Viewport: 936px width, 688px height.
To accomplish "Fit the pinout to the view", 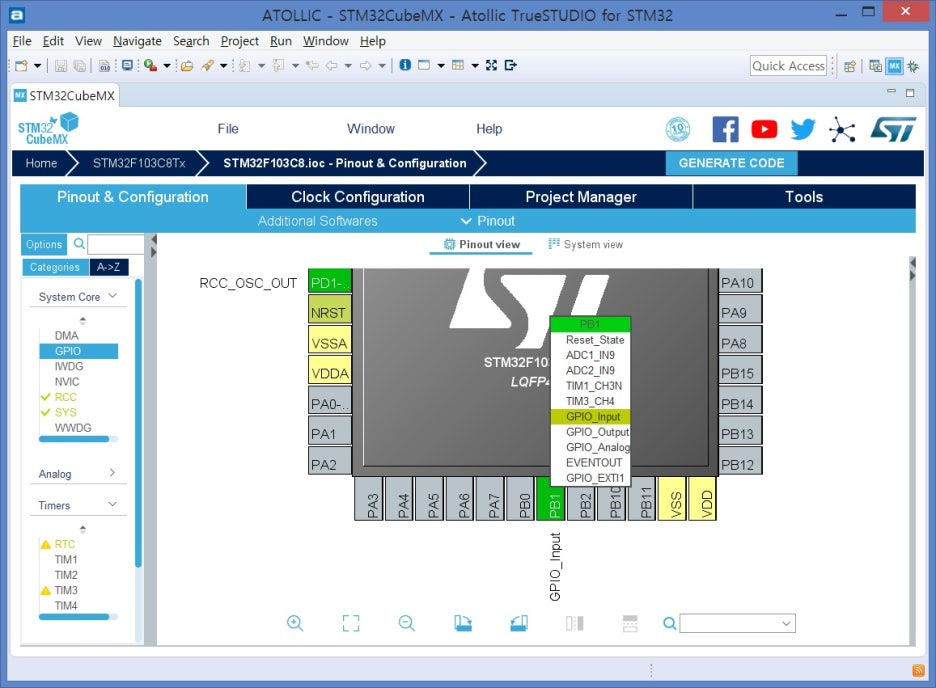I will (351, 623).
